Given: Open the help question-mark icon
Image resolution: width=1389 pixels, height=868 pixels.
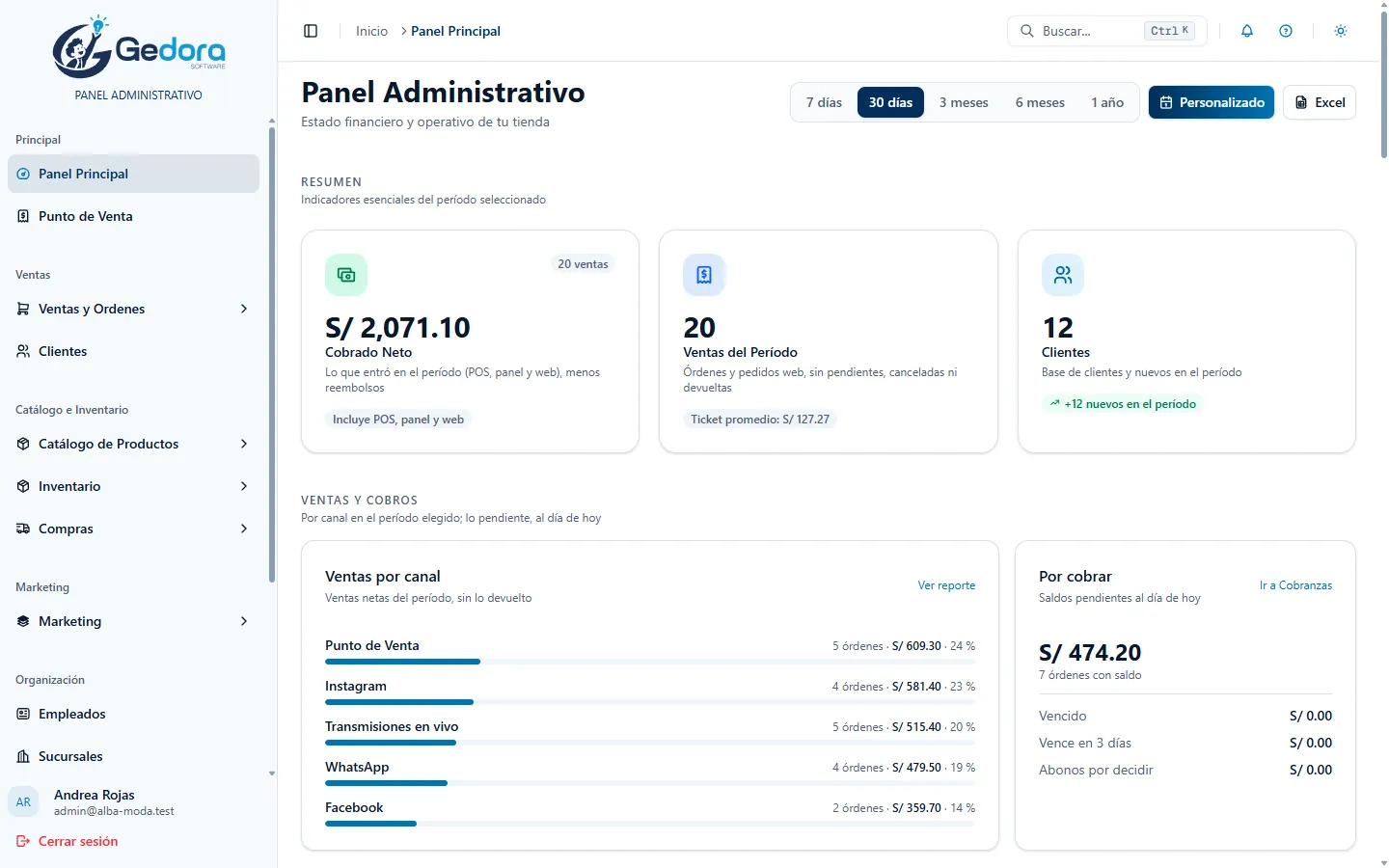Looking at the screenshot, I should (1286, 31).
